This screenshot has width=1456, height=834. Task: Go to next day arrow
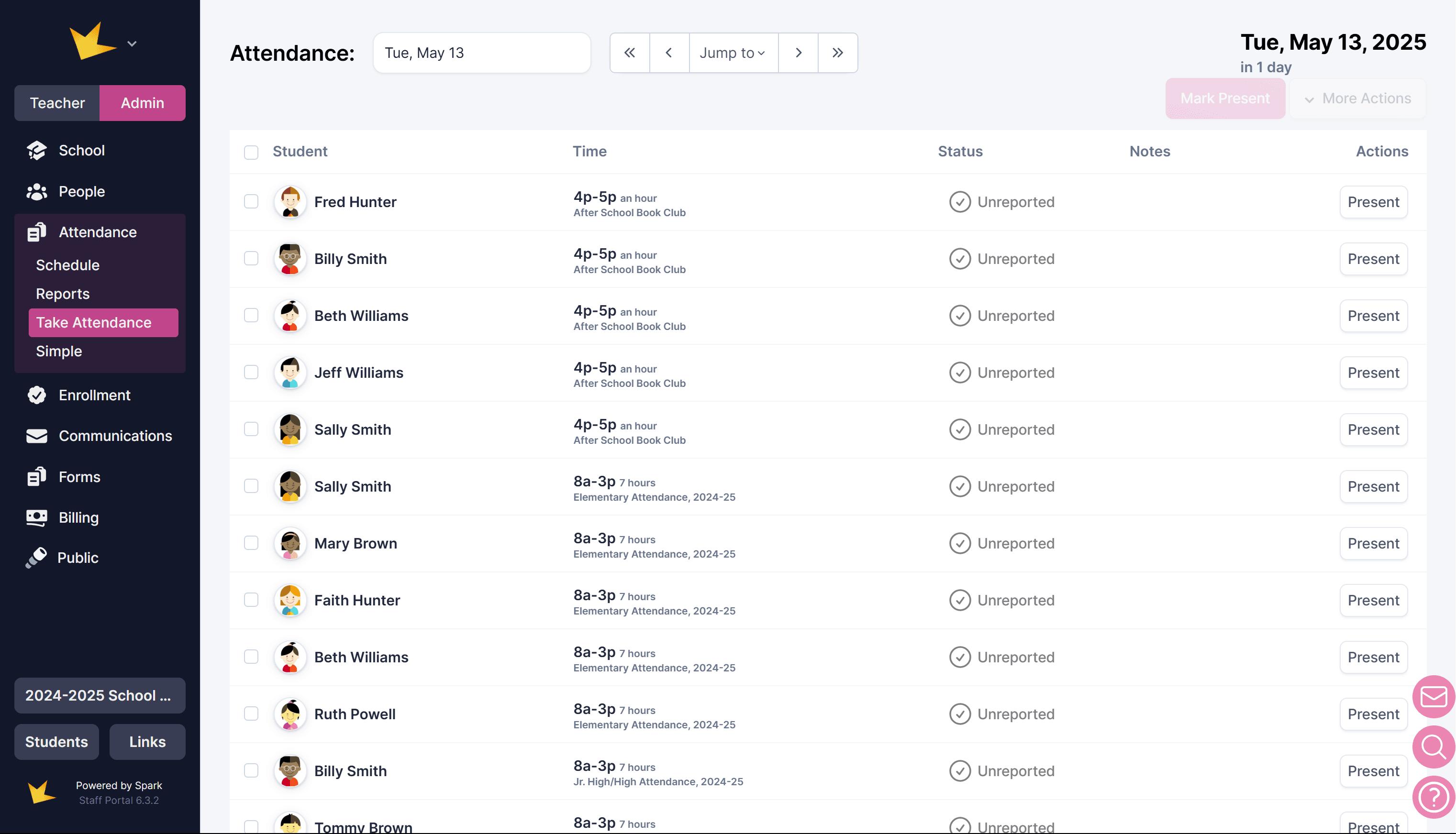point(798,53)
